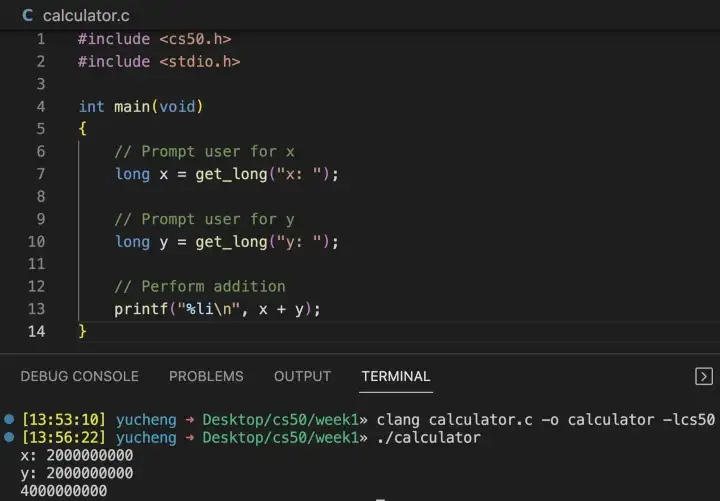This screenshot has width=720, height=501.
Task: Click the 'long x = get_long' line
Action: (x=226, y=174)
